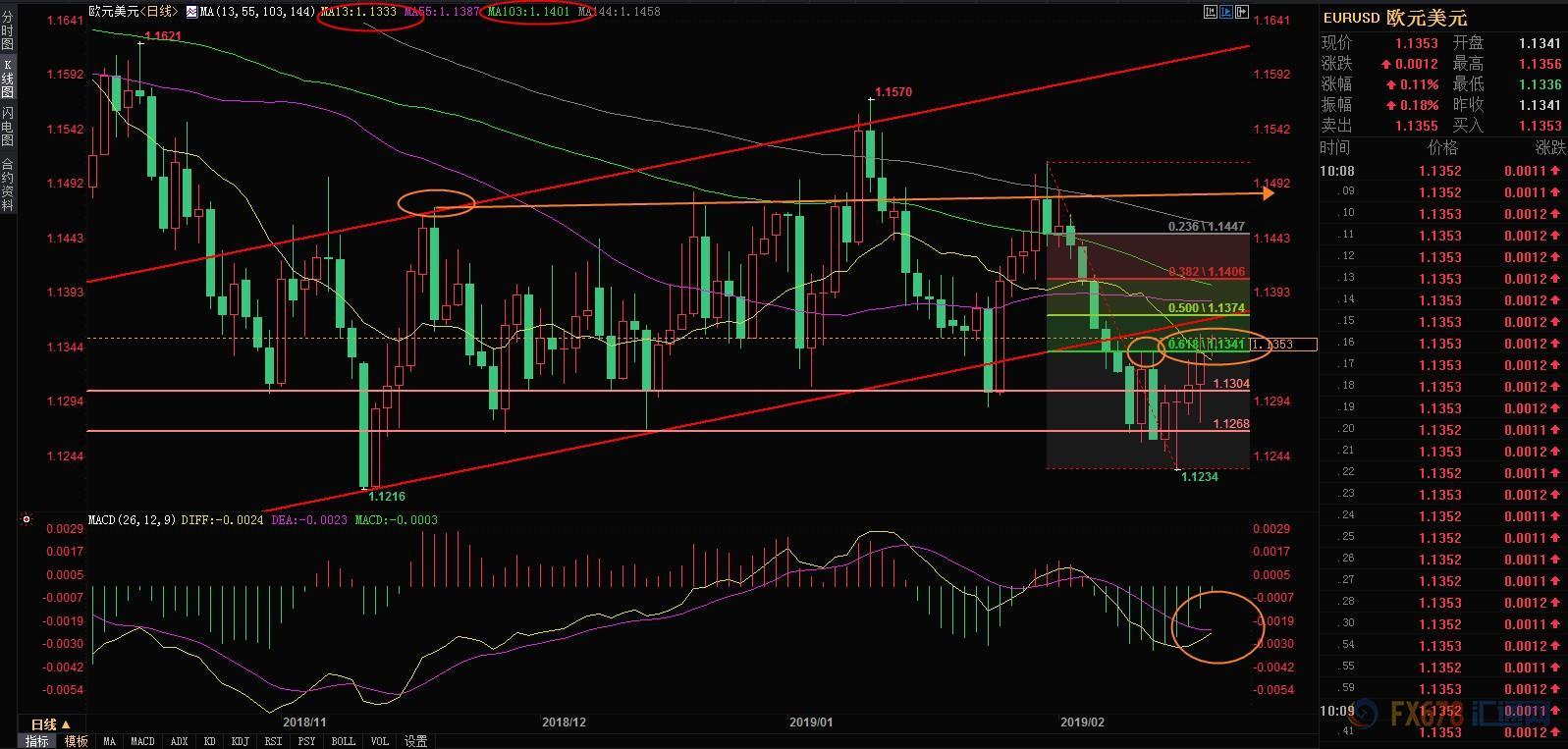Viewport: 1568px width, 749px height.
Task: Click the third chart layout arrow icon
Action: coord(1241,12)
